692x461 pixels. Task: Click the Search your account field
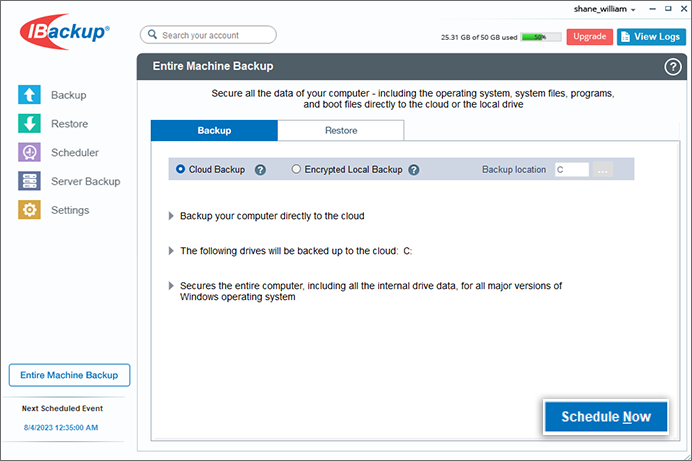coord(208,35)
